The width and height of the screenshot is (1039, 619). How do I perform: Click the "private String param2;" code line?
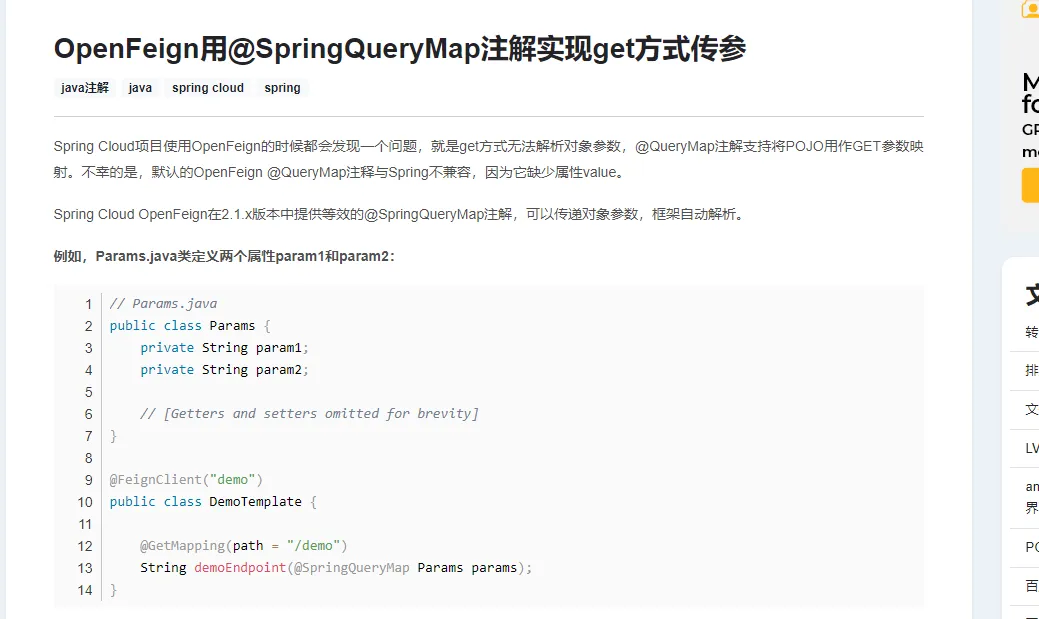(224, 370)
